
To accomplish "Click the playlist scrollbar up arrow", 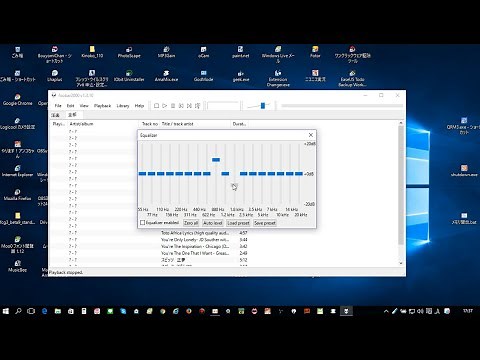I will point(401,123).
